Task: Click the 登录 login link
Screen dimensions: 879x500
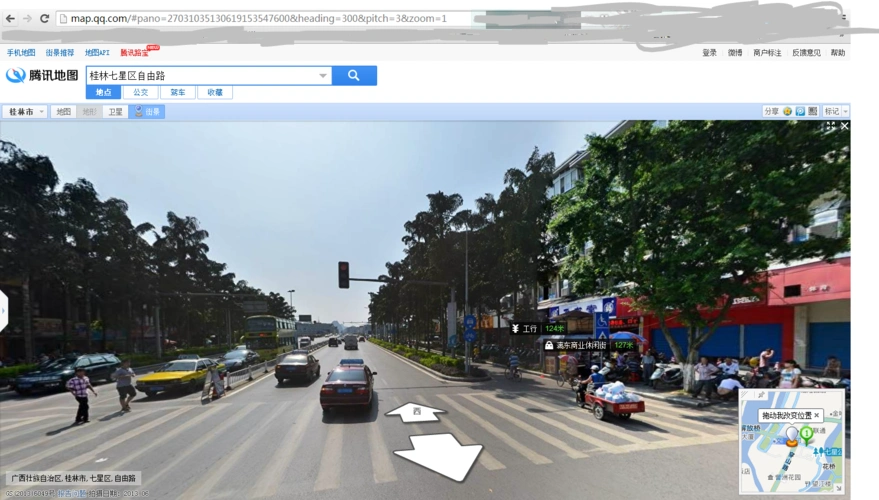Action: click(x=709, y=53)
